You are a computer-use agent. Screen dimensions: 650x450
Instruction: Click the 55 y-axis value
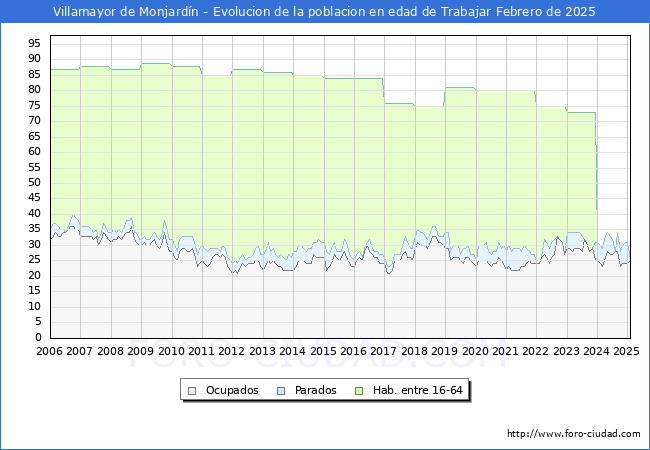(34, 167)
